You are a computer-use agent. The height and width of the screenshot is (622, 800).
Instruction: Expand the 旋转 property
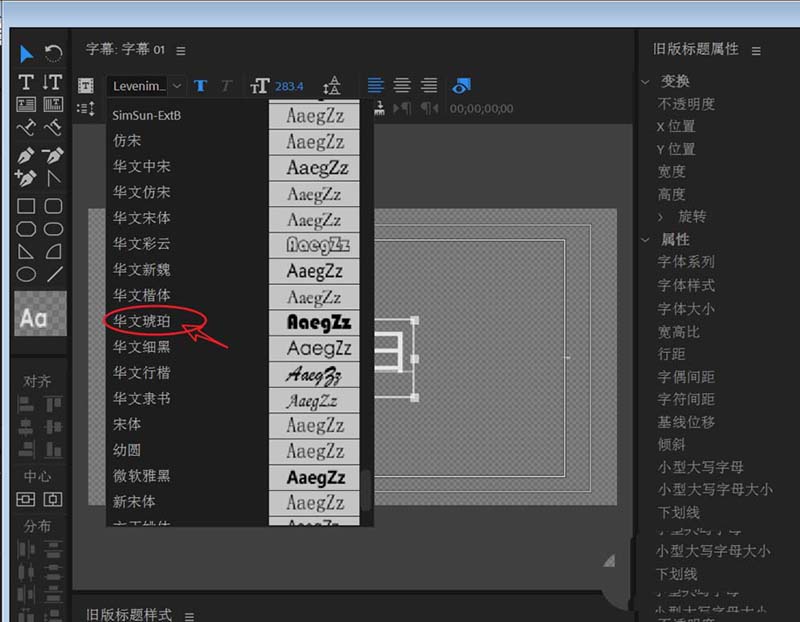[x=661, y=217]
